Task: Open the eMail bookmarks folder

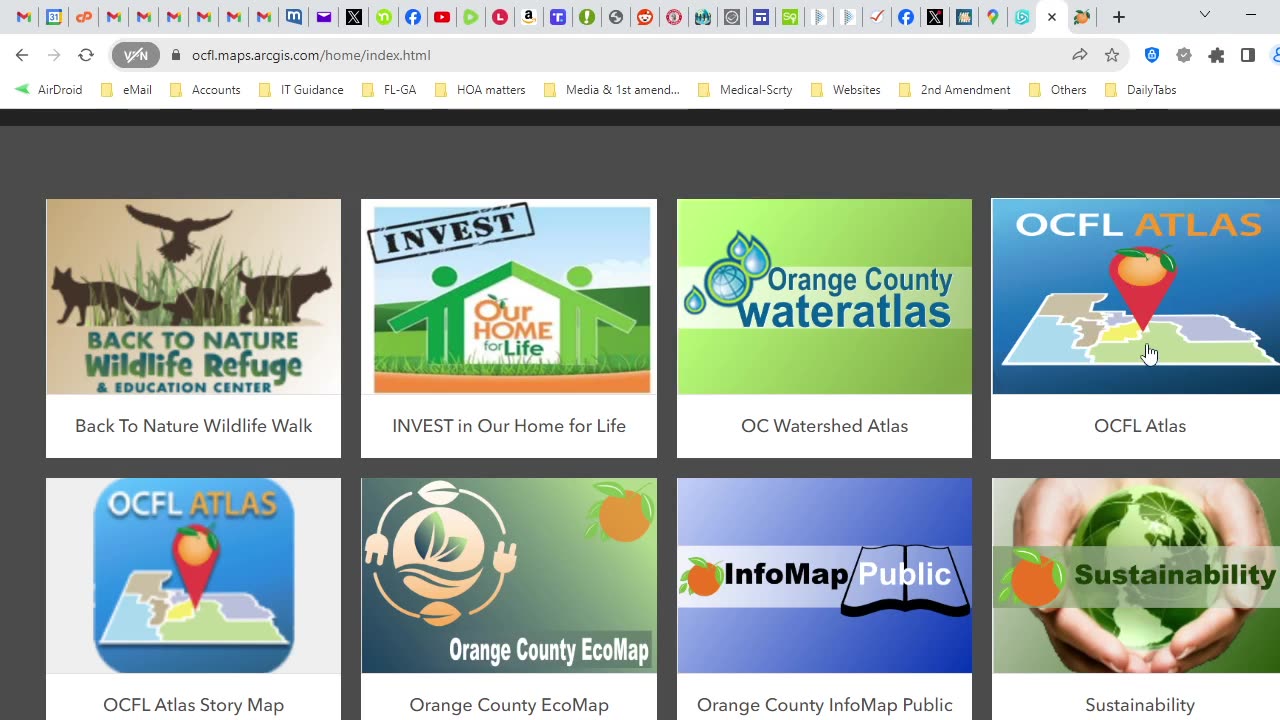Action: coord(127,90)
